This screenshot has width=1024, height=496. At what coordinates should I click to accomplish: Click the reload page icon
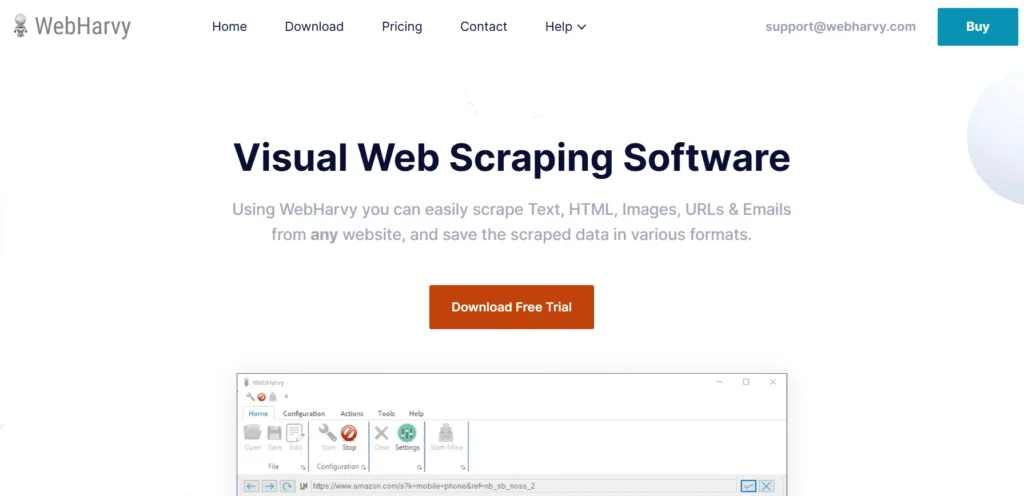(x=287, y=486)
